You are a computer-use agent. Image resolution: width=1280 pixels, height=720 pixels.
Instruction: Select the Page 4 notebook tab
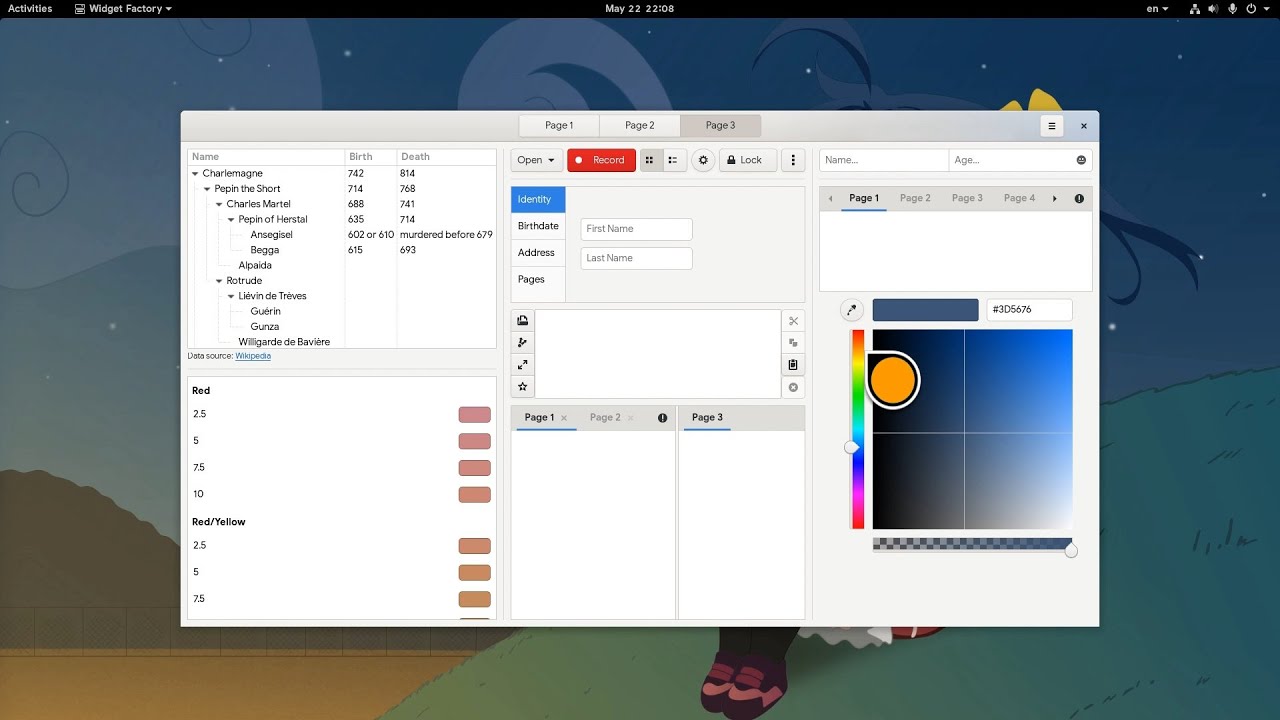pos(1019,198)
